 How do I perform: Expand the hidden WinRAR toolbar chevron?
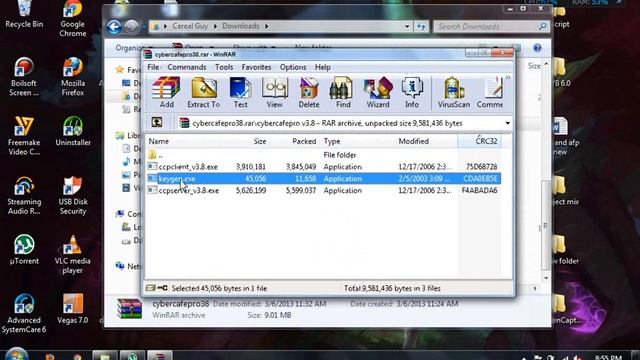pyautogui.click(x=508, y=78)
